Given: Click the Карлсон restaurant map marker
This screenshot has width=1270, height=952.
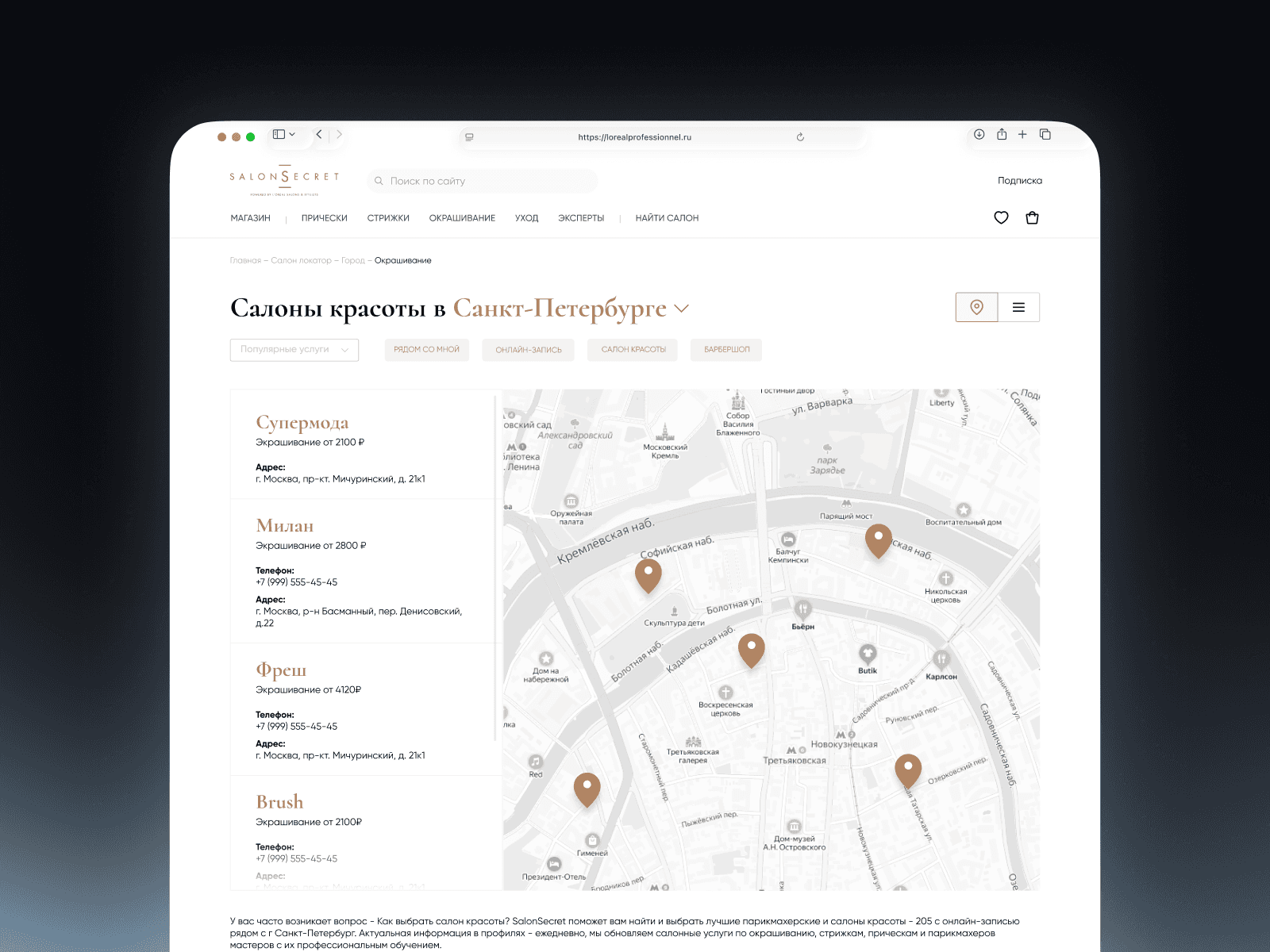Looking at the screenshot, I should pyautogui.click(x=941, y=659).
